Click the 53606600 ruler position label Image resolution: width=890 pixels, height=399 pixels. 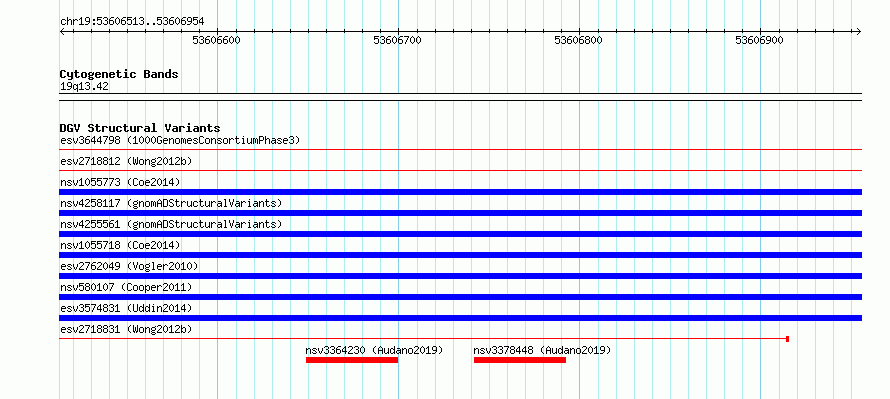click(x=217, y=40)
